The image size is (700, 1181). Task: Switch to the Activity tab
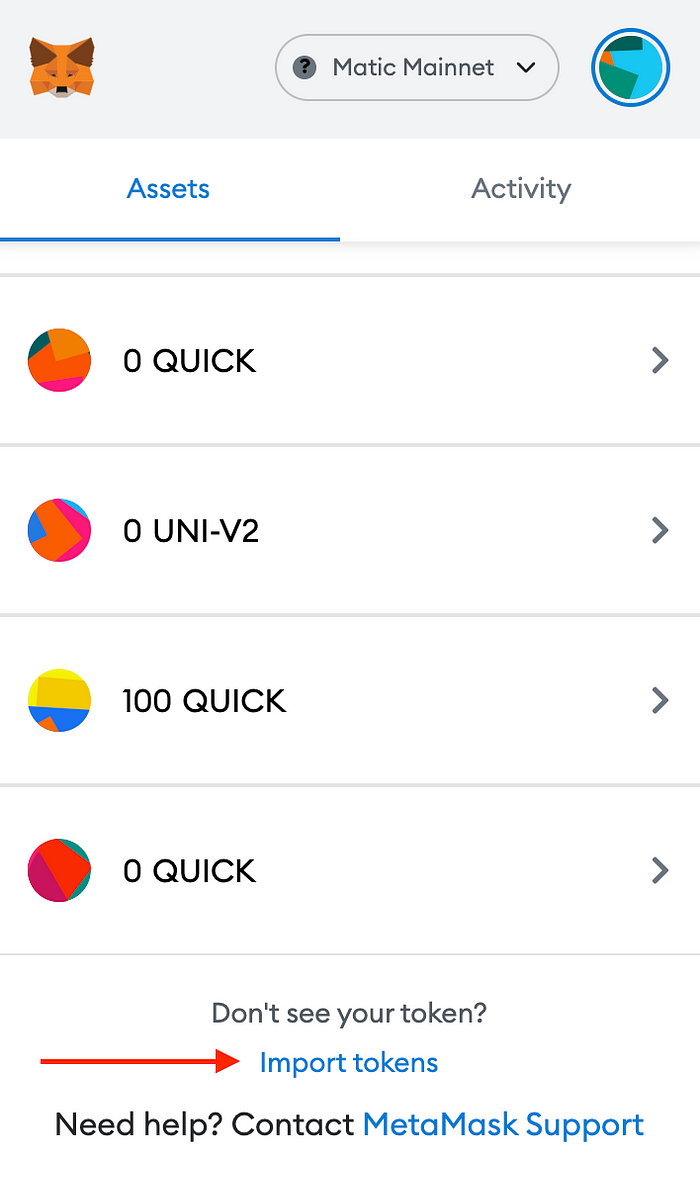pos(521,188)
